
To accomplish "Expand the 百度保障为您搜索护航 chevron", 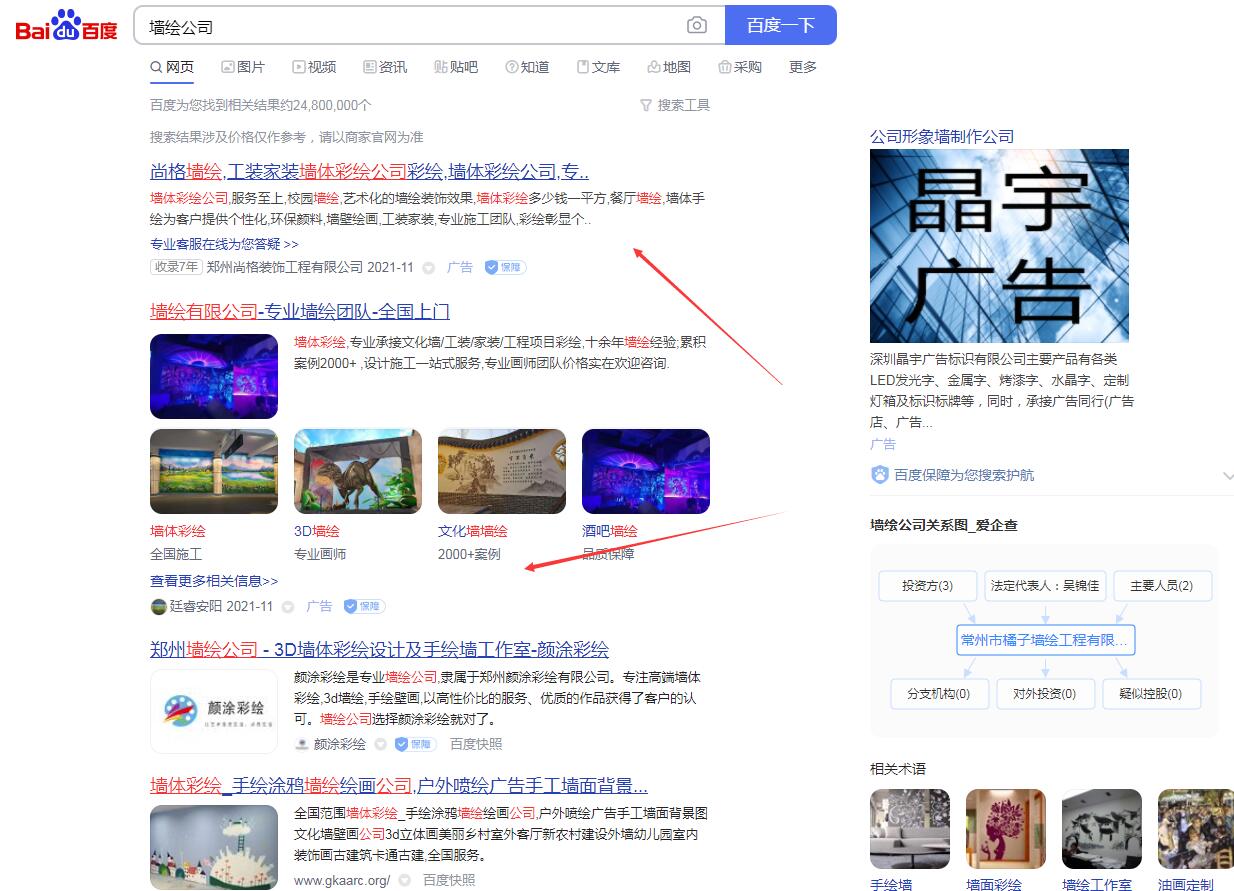I will (x=1228, y=476).
